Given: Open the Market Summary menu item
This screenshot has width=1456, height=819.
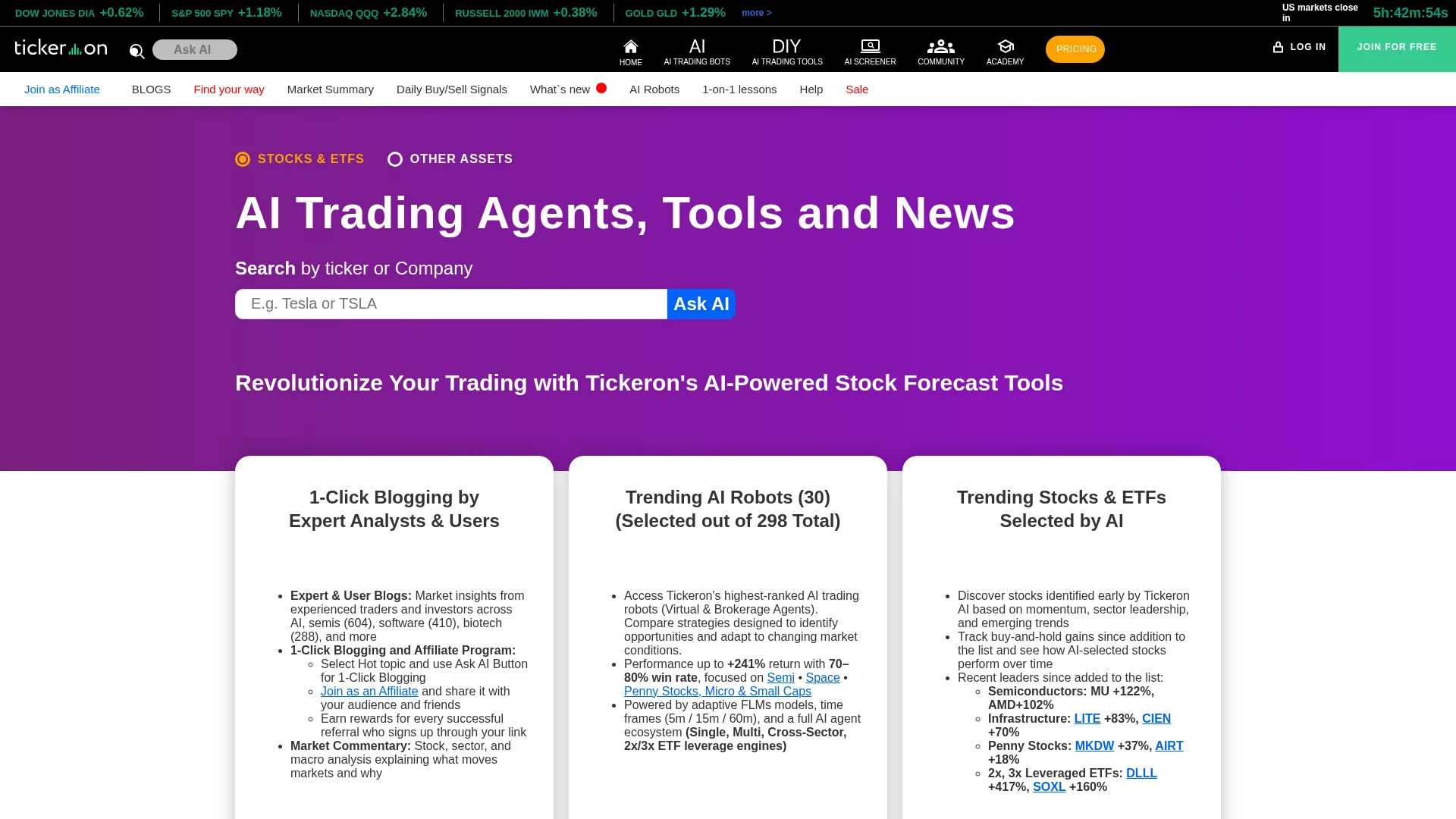Looking at the screenshot, I should (x=331, y=89).
